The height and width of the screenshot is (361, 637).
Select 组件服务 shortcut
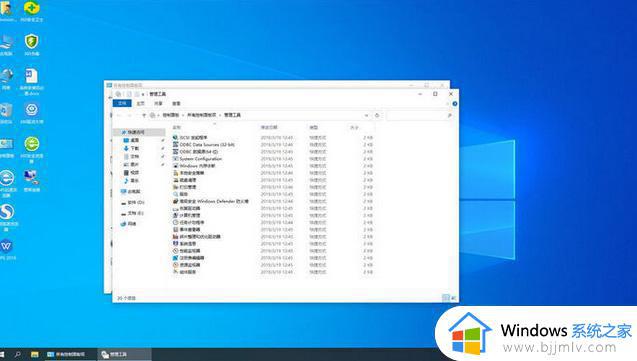click(185, 272)
